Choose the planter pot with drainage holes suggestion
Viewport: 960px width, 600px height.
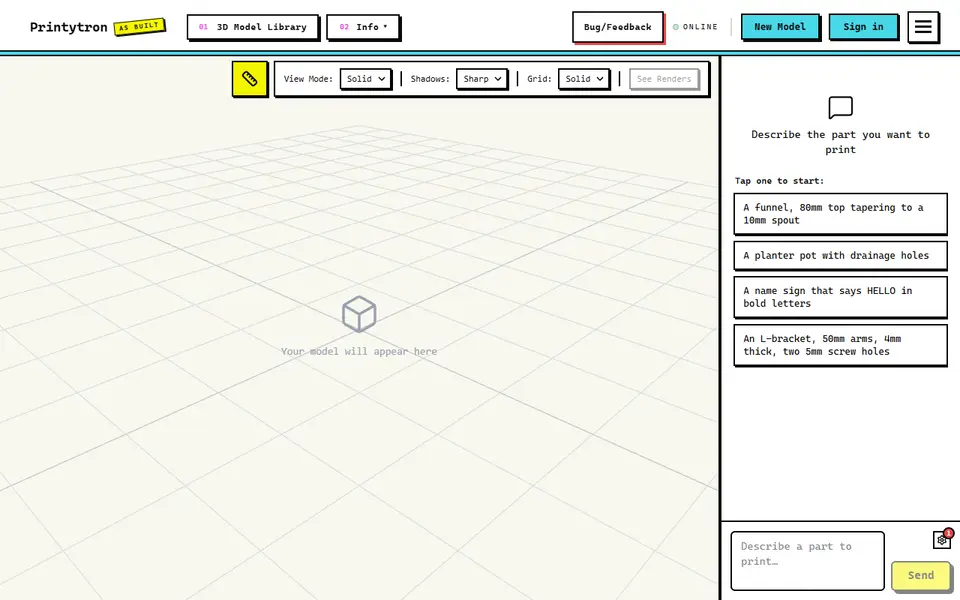click(840, 255)
